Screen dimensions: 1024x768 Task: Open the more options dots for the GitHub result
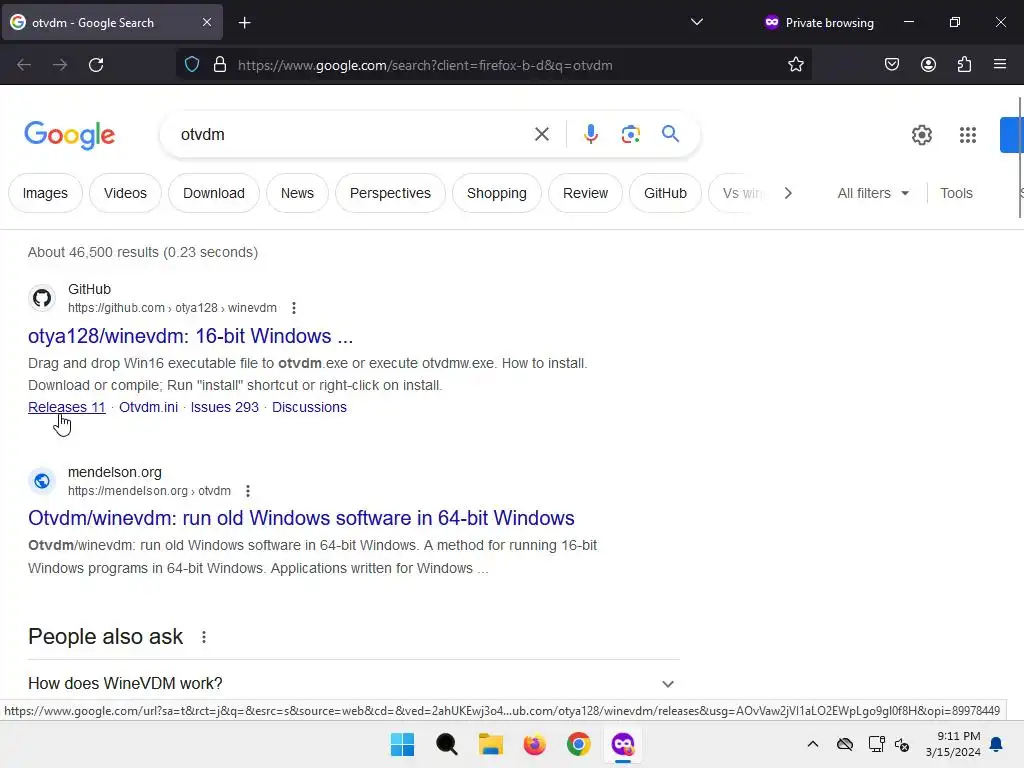(x=294, y=308)
